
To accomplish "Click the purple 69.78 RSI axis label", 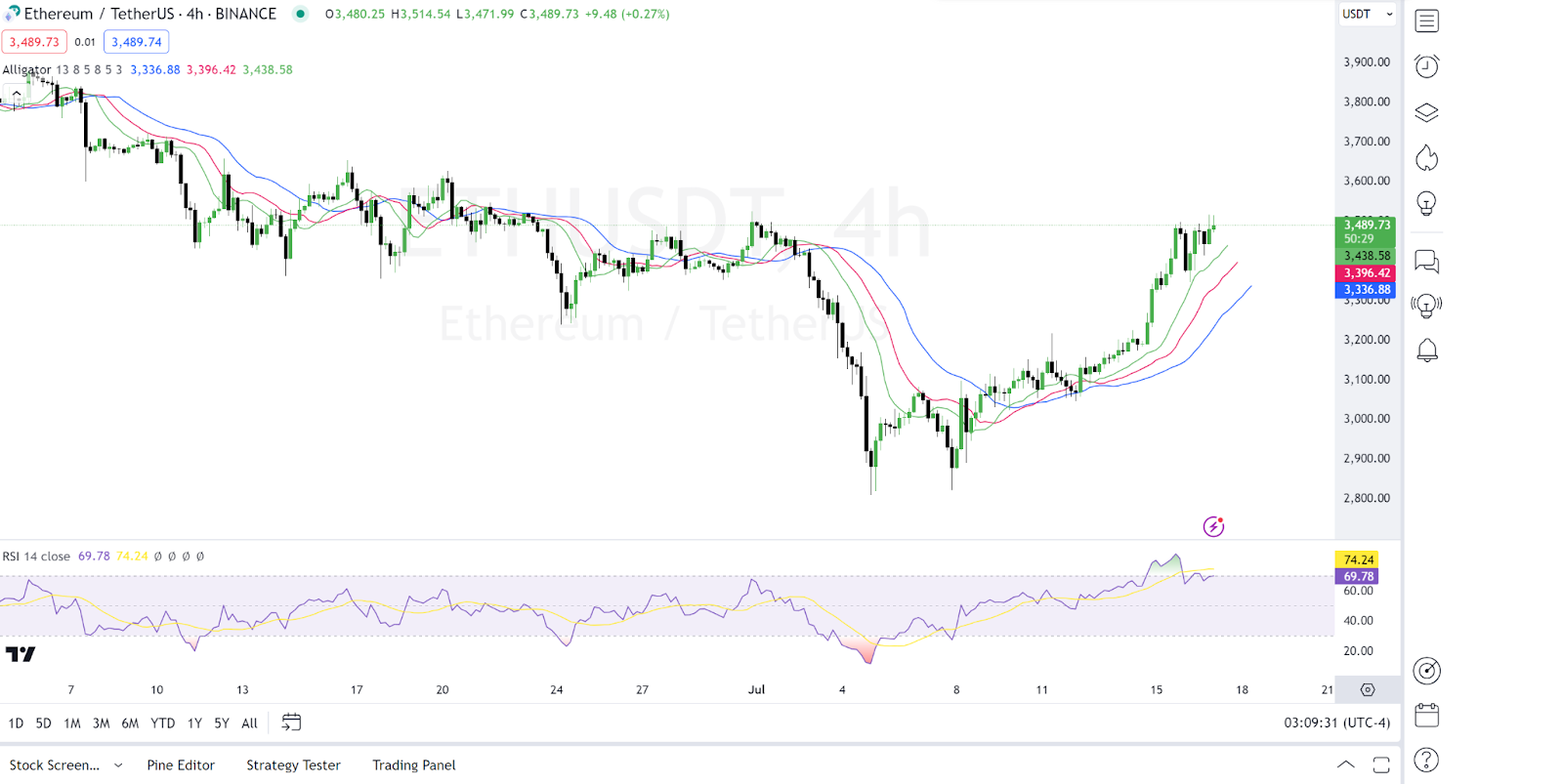I will coord(1357,576).
